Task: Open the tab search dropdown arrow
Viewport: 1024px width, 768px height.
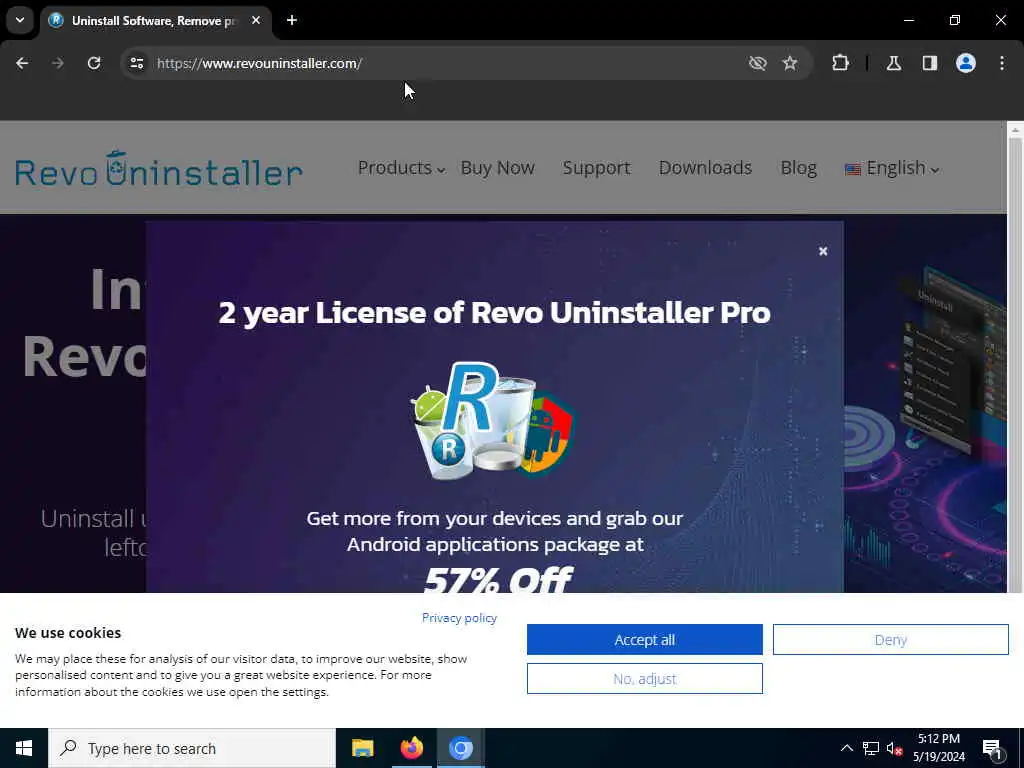Action: 20,20
